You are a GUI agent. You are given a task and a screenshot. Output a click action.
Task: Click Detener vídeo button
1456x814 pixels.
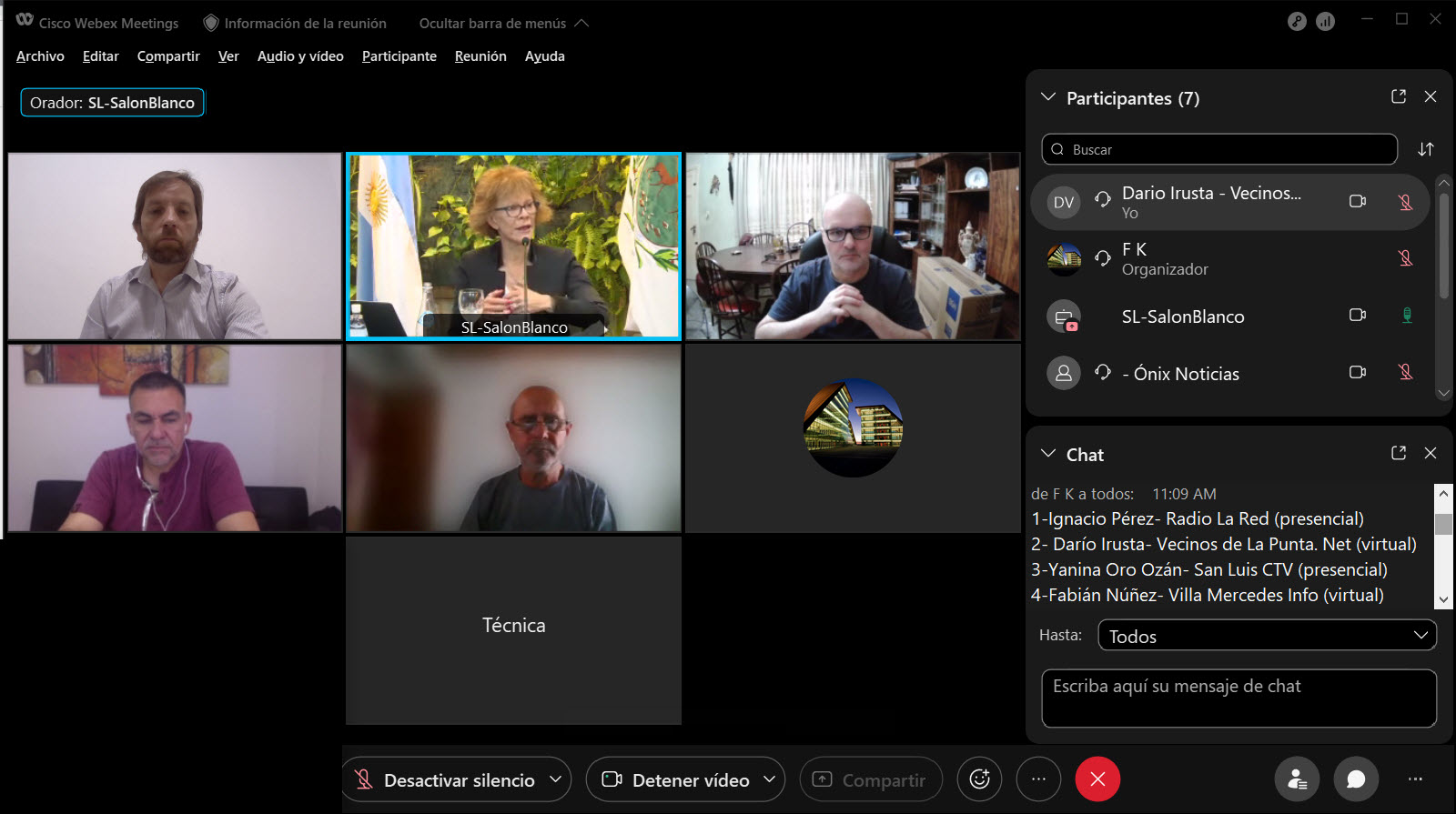pos(674,779)
